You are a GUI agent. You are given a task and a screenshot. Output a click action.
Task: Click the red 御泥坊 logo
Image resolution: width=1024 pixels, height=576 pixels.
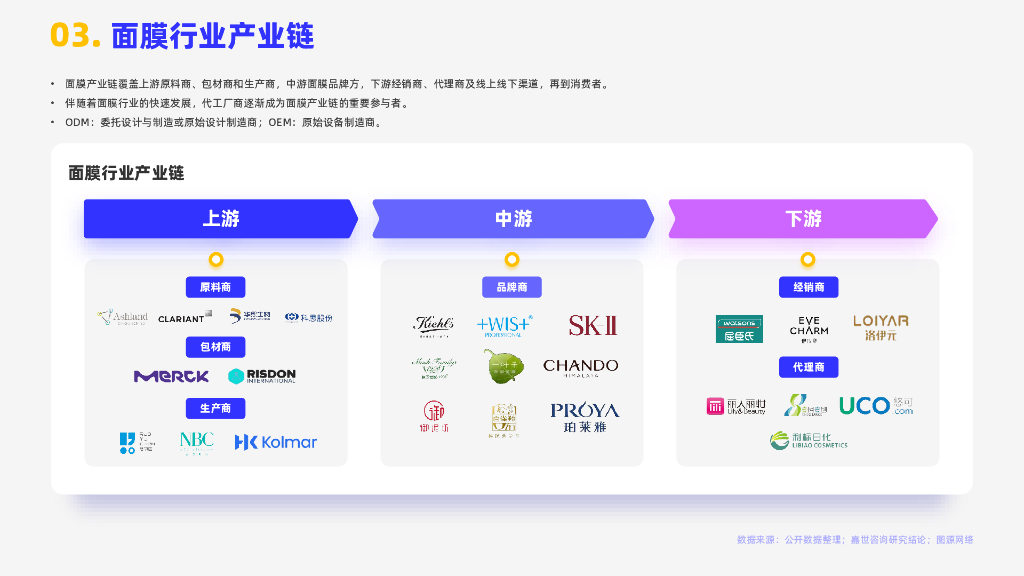tap(434, 417)
